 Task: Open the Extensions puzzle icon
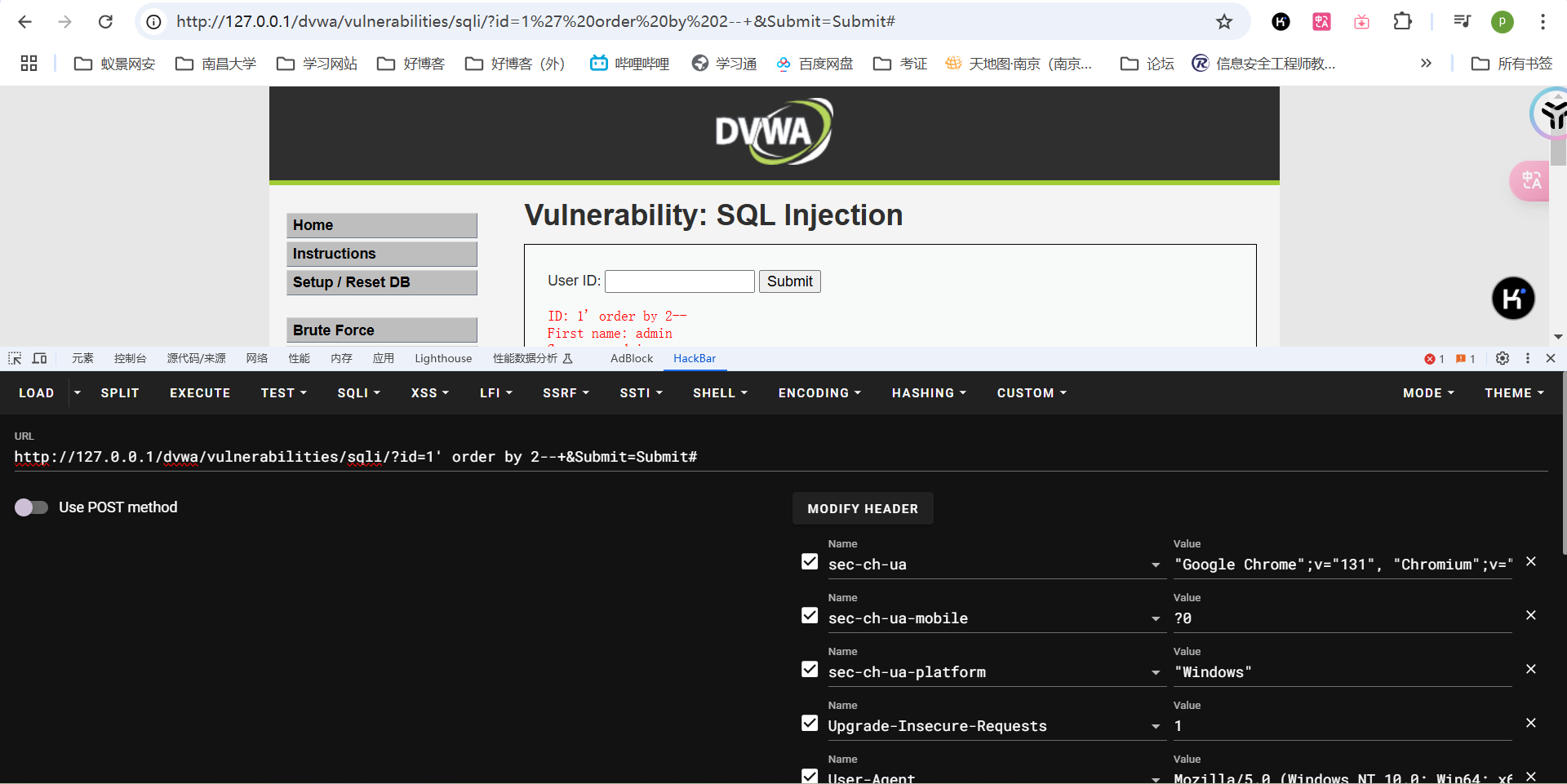click(1403, 22)
